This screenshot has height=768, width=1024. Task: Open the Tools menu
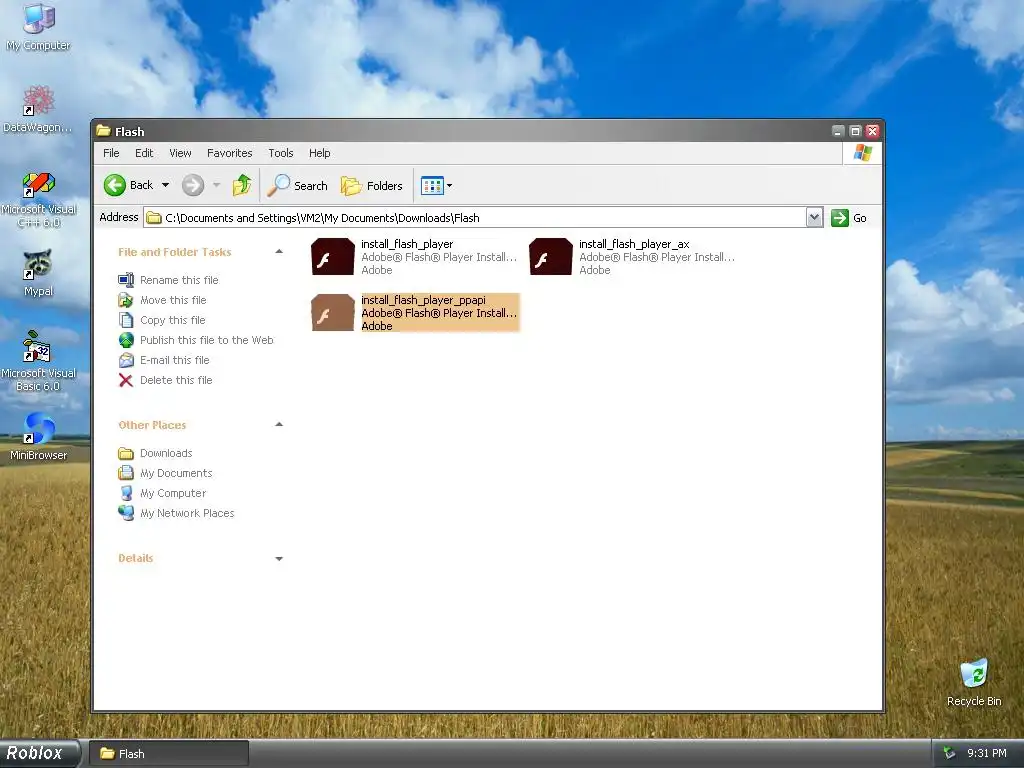coord(281,153)
